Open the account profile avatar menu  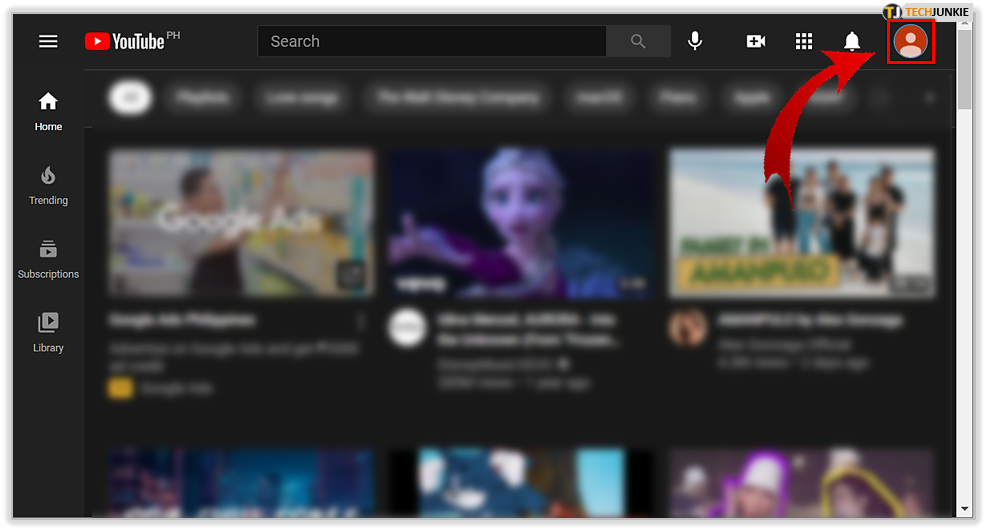point(910,42)
